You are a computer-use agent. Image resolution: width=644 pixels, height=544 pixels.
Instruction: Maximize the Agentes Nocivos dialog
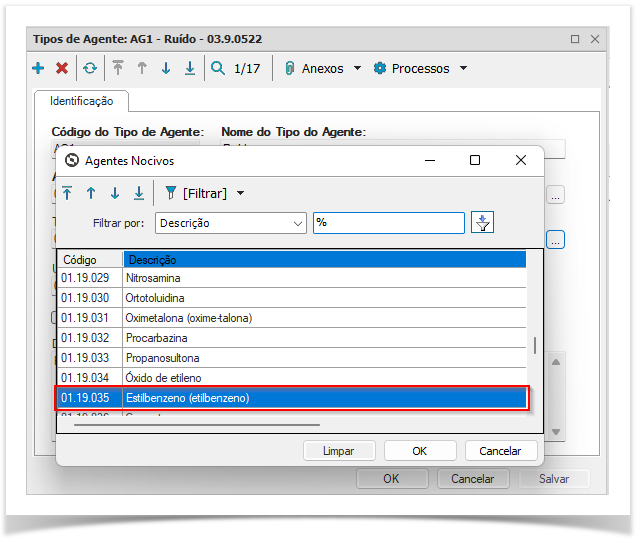tap(475, 161)
